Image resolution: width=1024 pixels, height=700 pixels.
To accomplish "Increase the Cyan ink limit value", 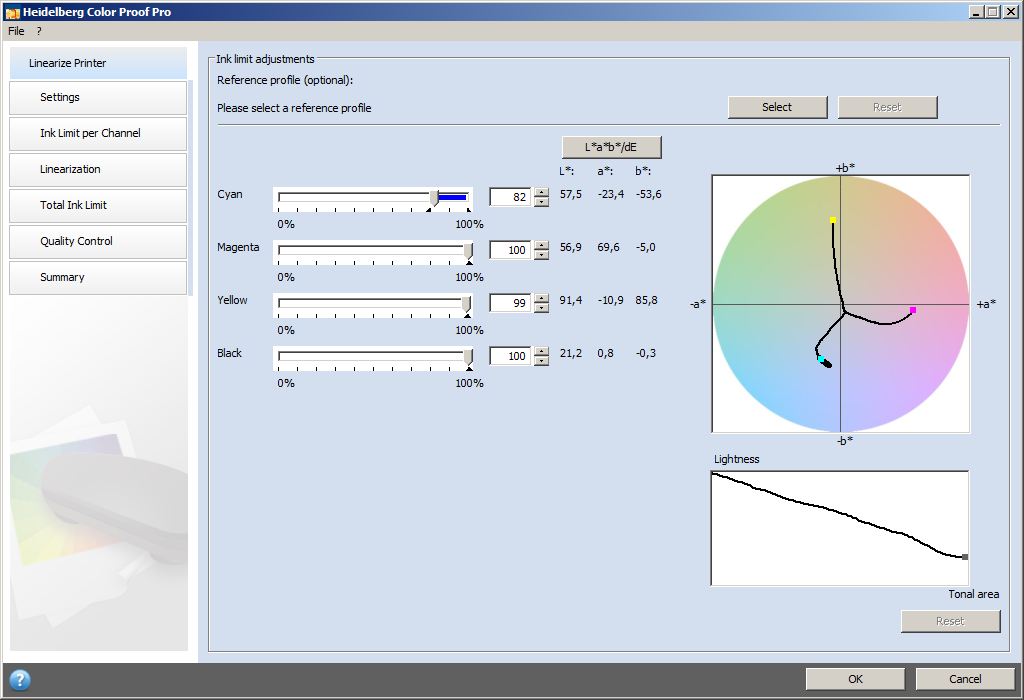I will pos(541,192).
